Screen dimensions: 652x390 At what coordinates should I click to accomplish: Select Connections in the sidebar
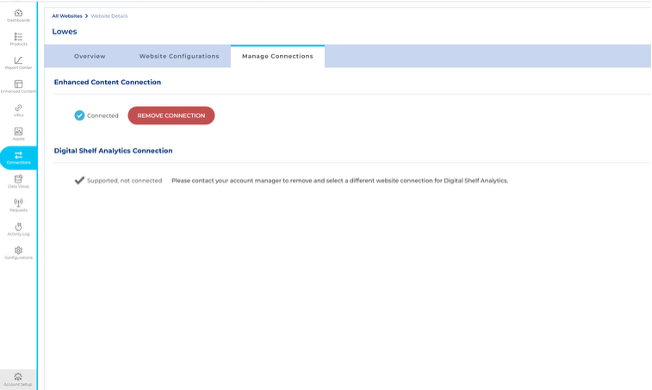[x=18, y=158]
